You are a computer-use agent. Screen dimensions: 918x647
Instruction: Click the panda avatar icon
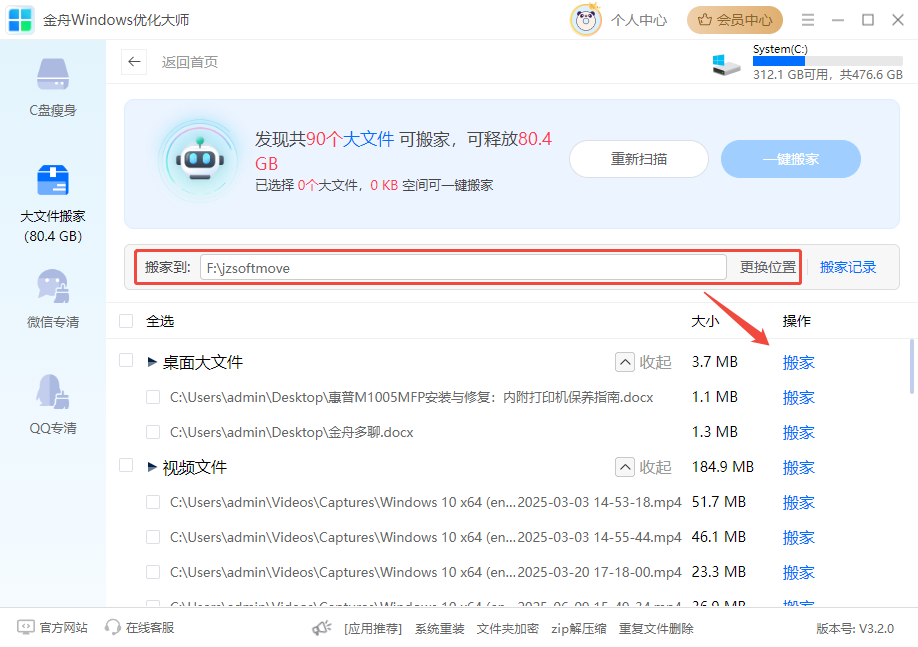point(585,20)
